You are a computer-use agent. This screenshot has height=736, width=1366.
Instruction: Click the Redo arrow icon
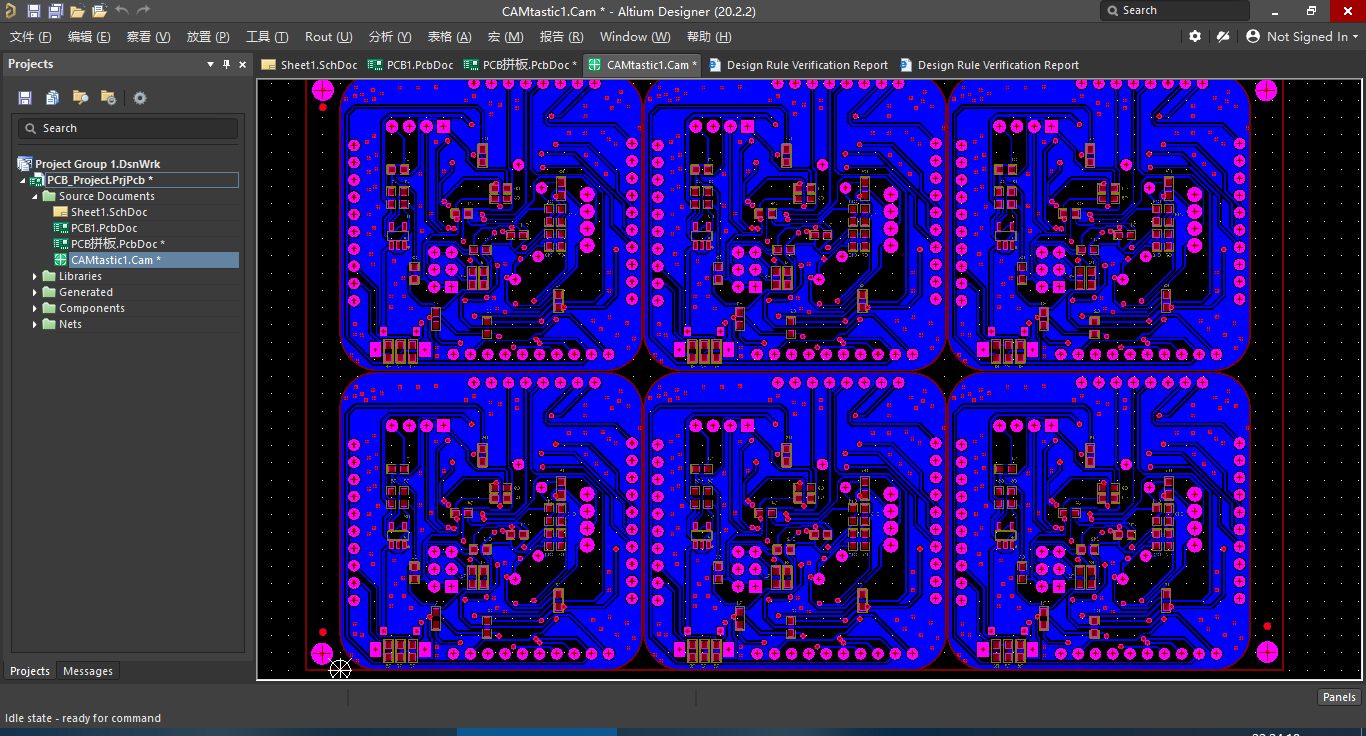point(142,10)
